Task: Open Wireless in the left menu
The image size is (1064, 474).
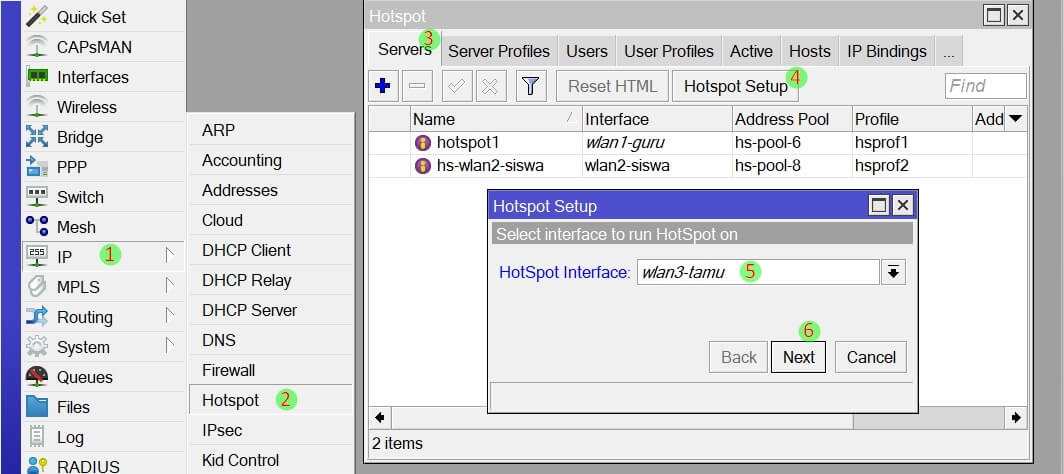Action: pos(86,107)
